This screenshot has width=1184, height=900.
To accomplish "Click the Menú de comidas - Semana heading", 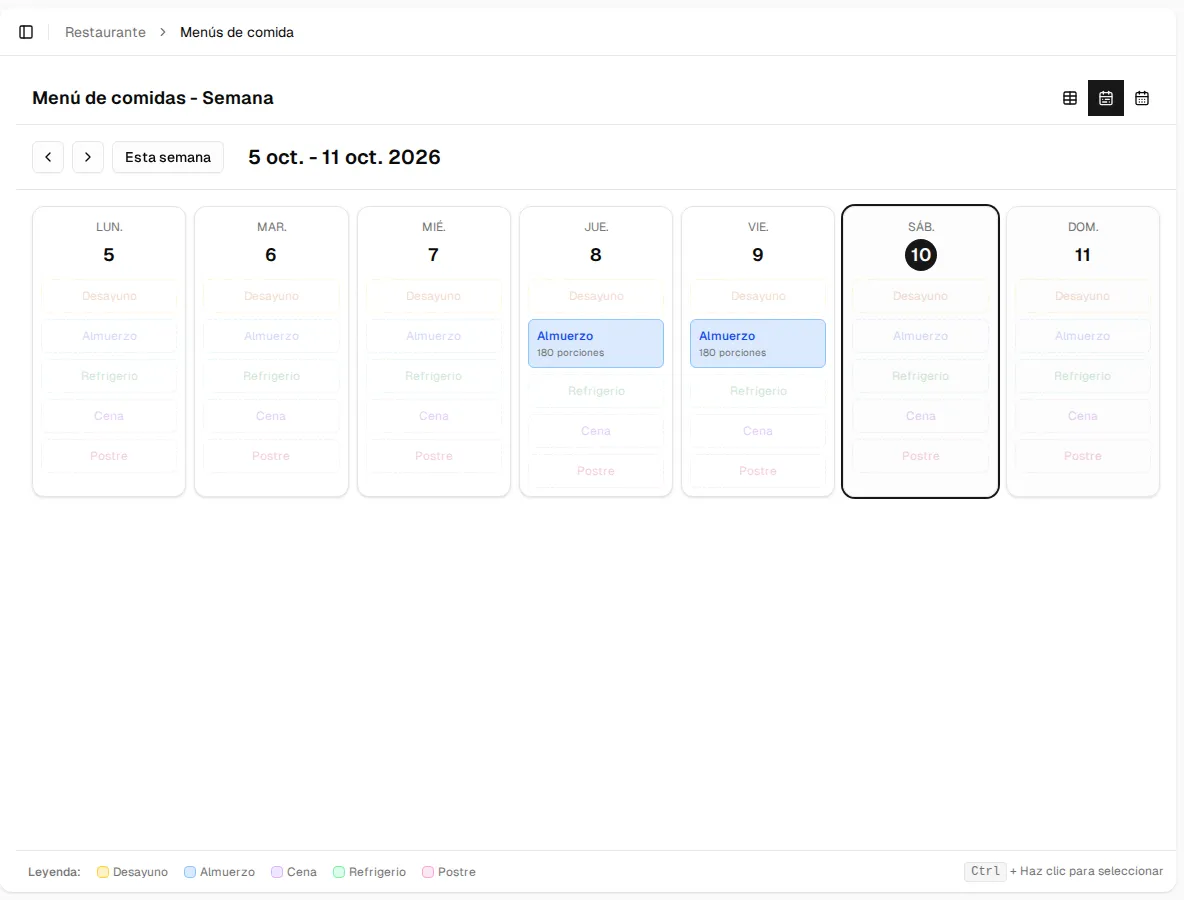I will click(153, 98).
